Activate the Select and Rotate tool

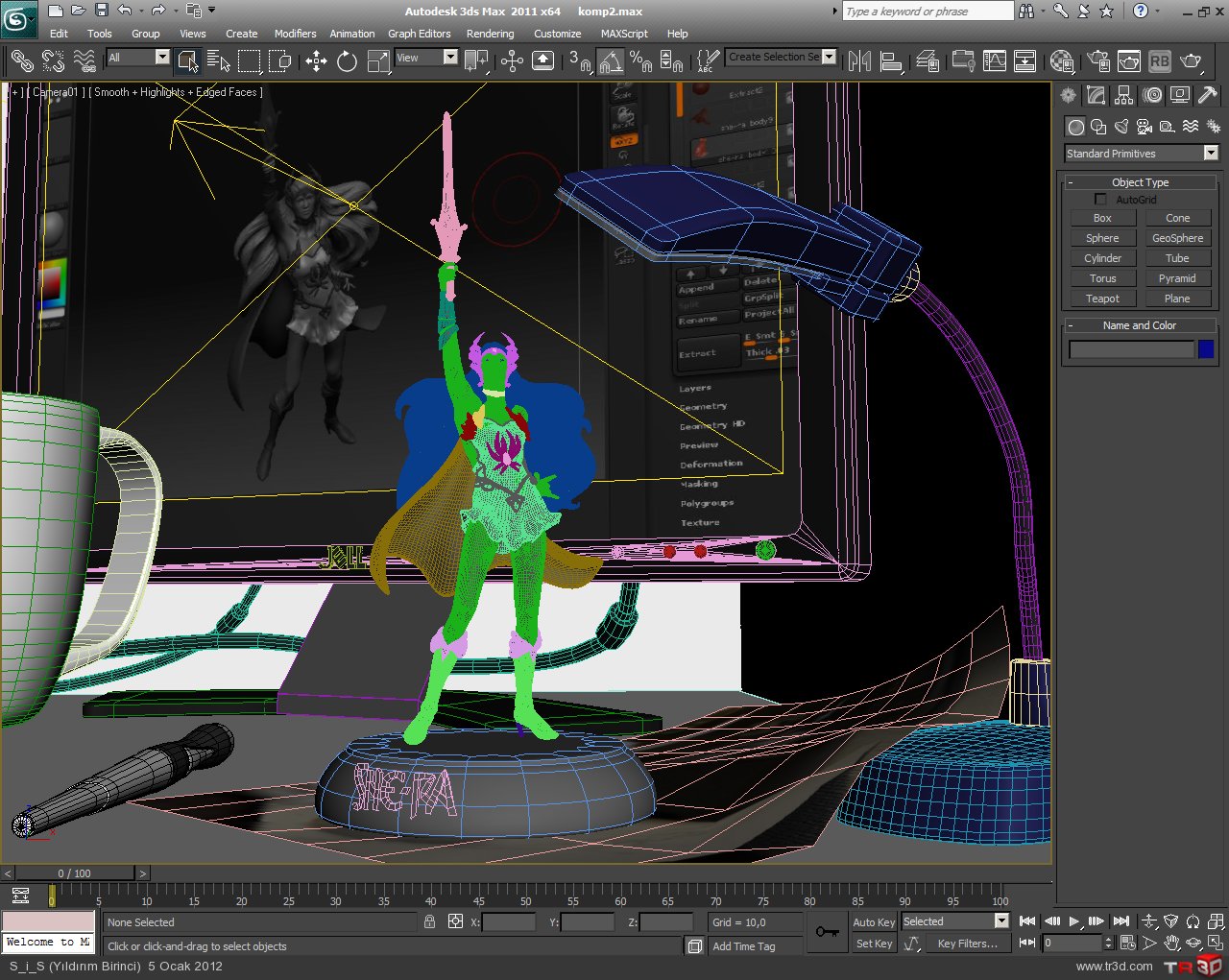347,61
